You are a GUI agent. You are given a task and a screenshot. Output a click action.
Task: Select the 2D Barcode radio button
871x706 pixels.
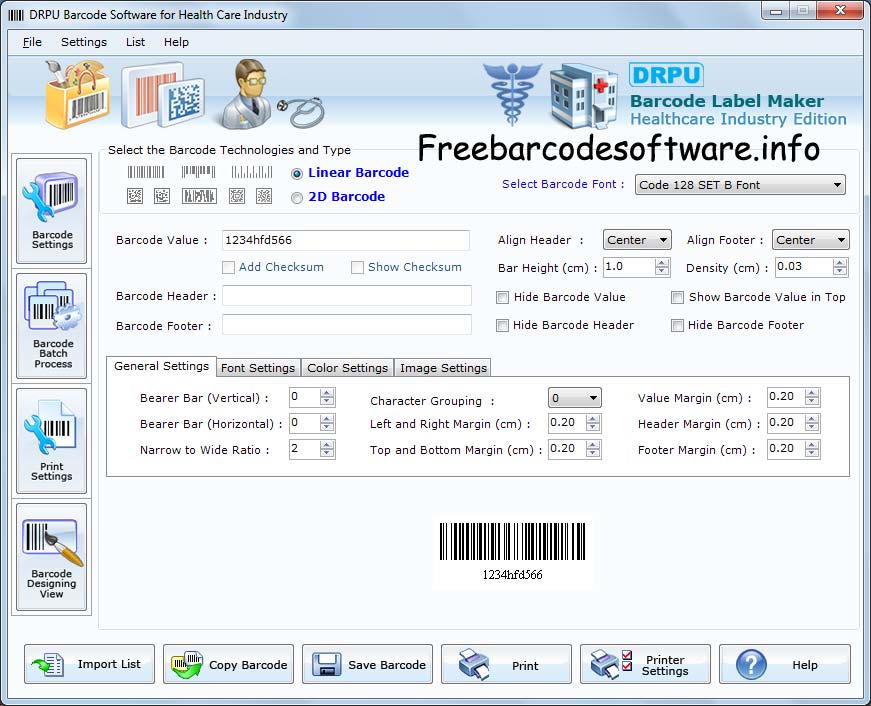point(297,198)
